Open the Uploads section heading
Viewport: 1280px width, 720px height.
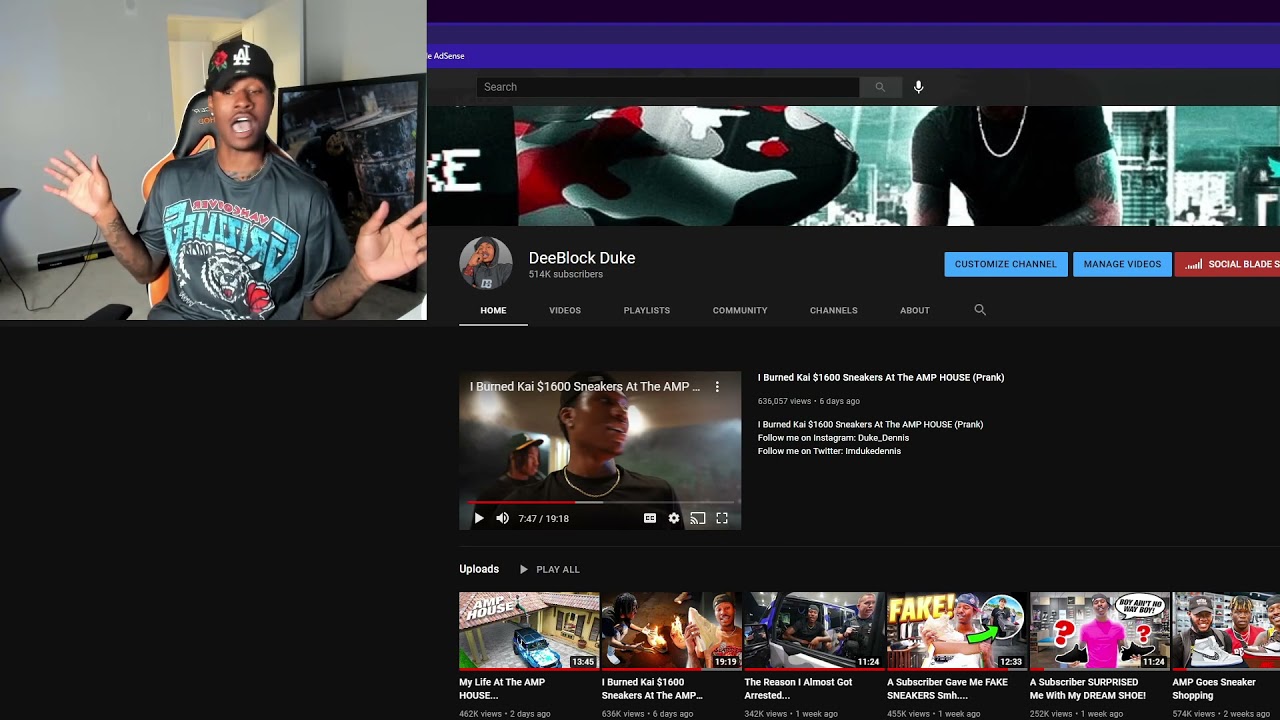pyautogui.click(x=479, y=569)
